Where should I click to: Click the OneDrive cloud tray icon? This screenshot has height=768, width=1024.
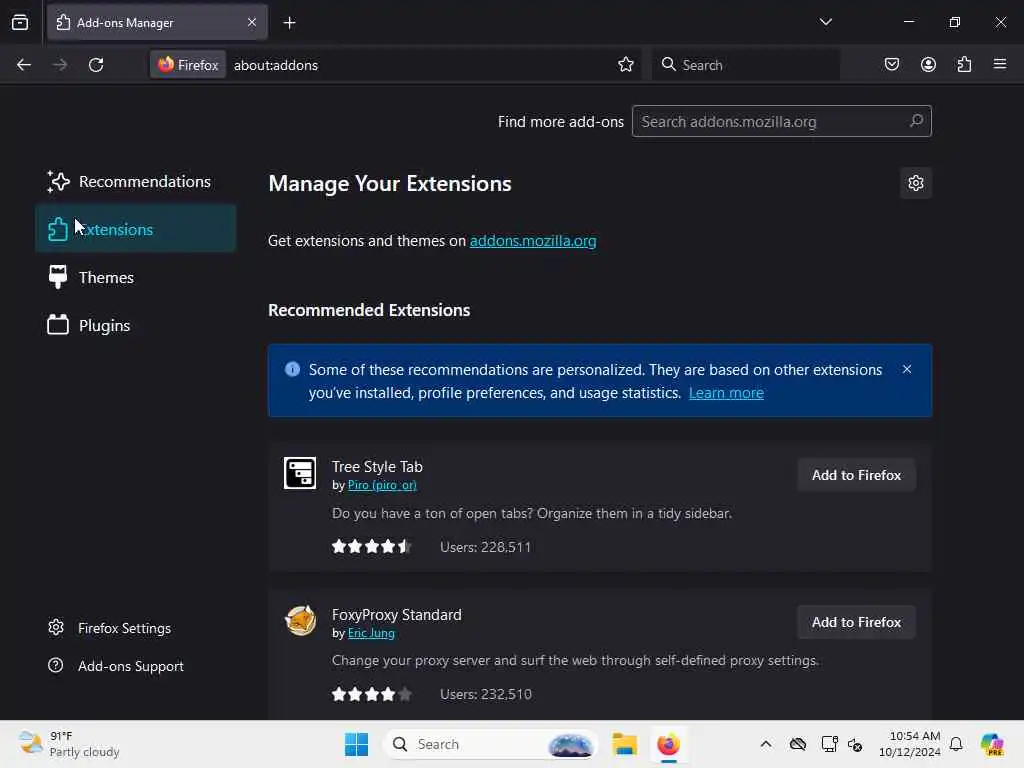click(x=798, y=744)
